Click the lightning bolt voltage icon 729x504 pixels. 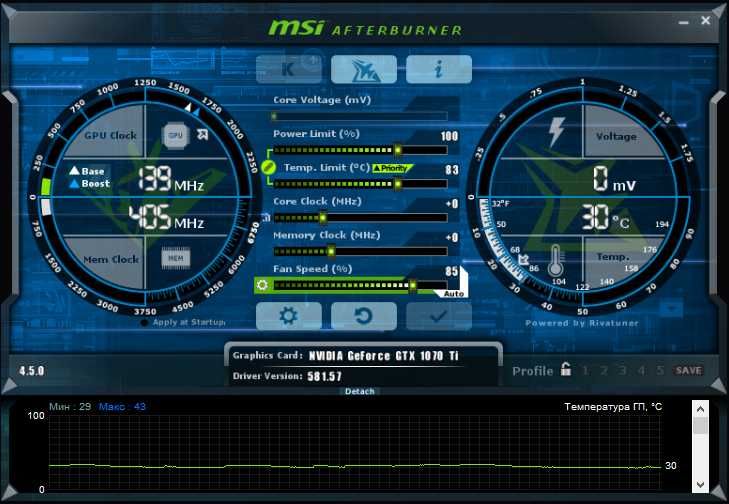556,132
